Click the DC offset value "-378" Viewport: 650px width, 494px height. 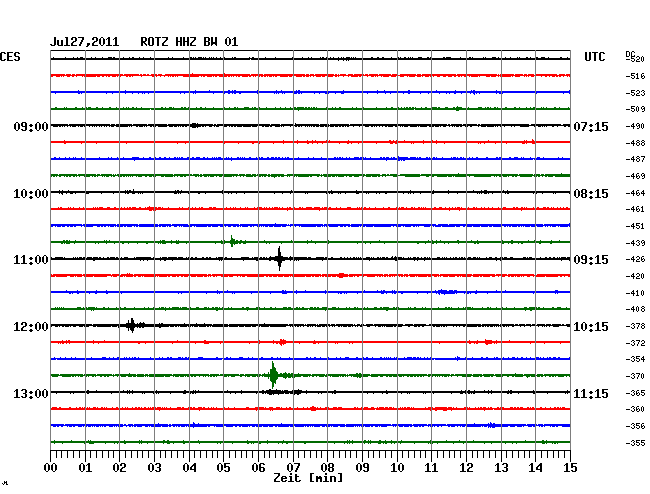[635, 327]
